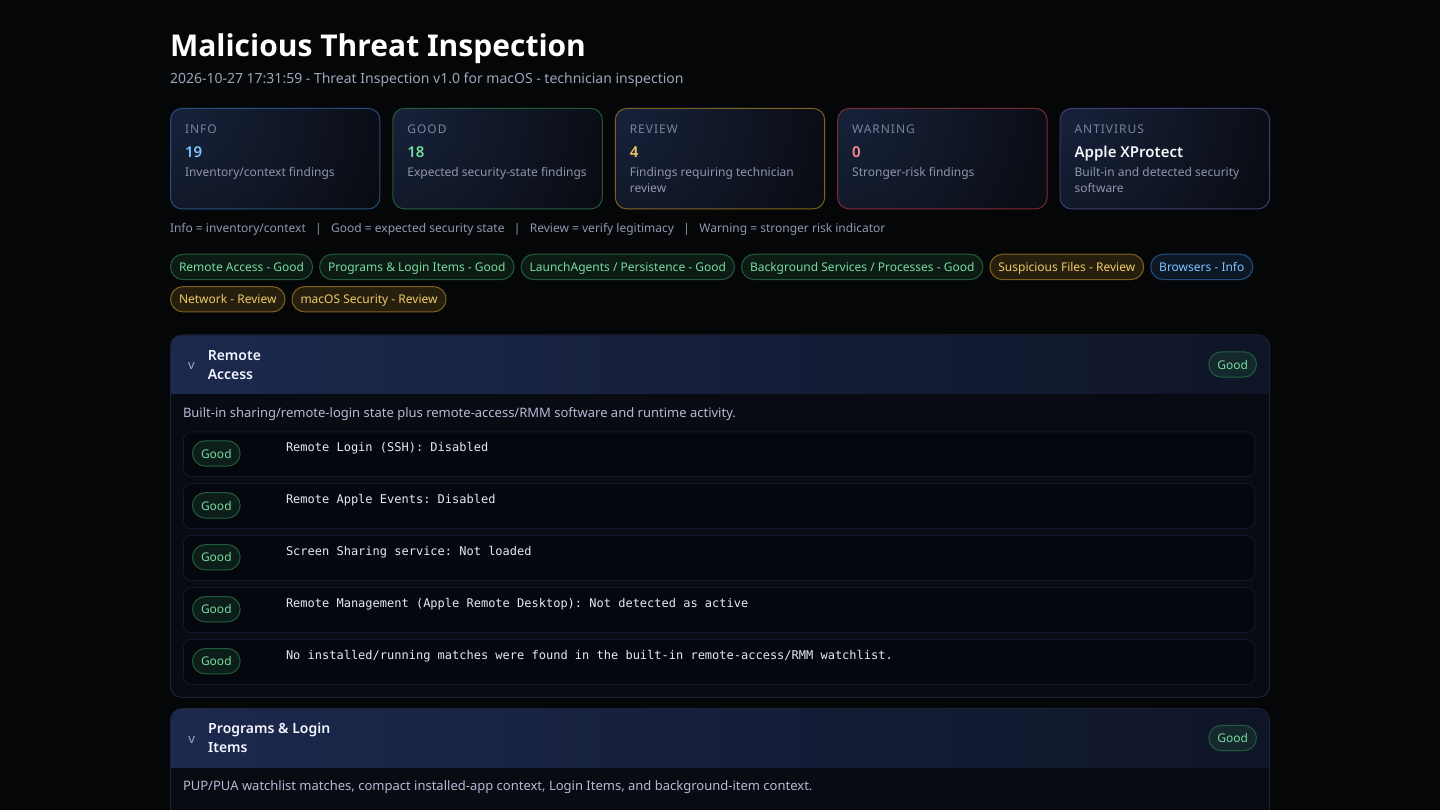Screen dimensions: 1440x810
Task: Click the Good badge in Programs & Login Items header
Action: pos(1232,738)
